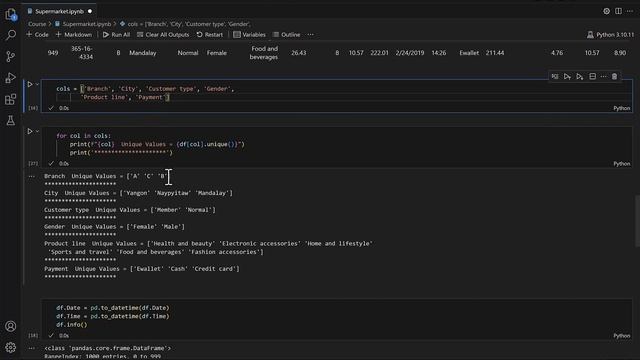The height and width of the screenshot is (360, 640).
Task: Open the Manage settings gear at bottom
Action: click(x=11, y=347)
